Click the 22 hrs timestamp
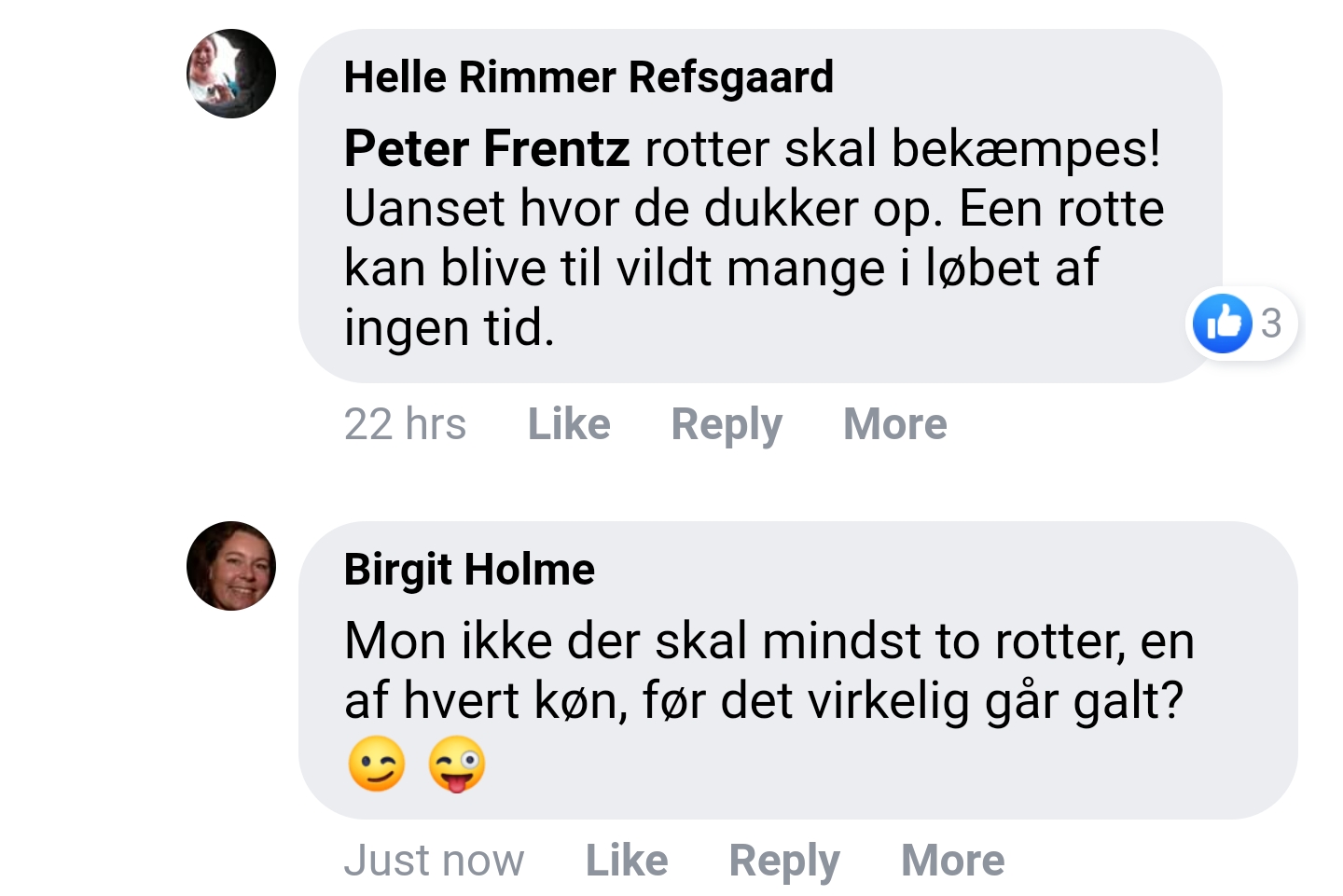The height and width of the screenshot is (896, 1343). tap(405, 424)
